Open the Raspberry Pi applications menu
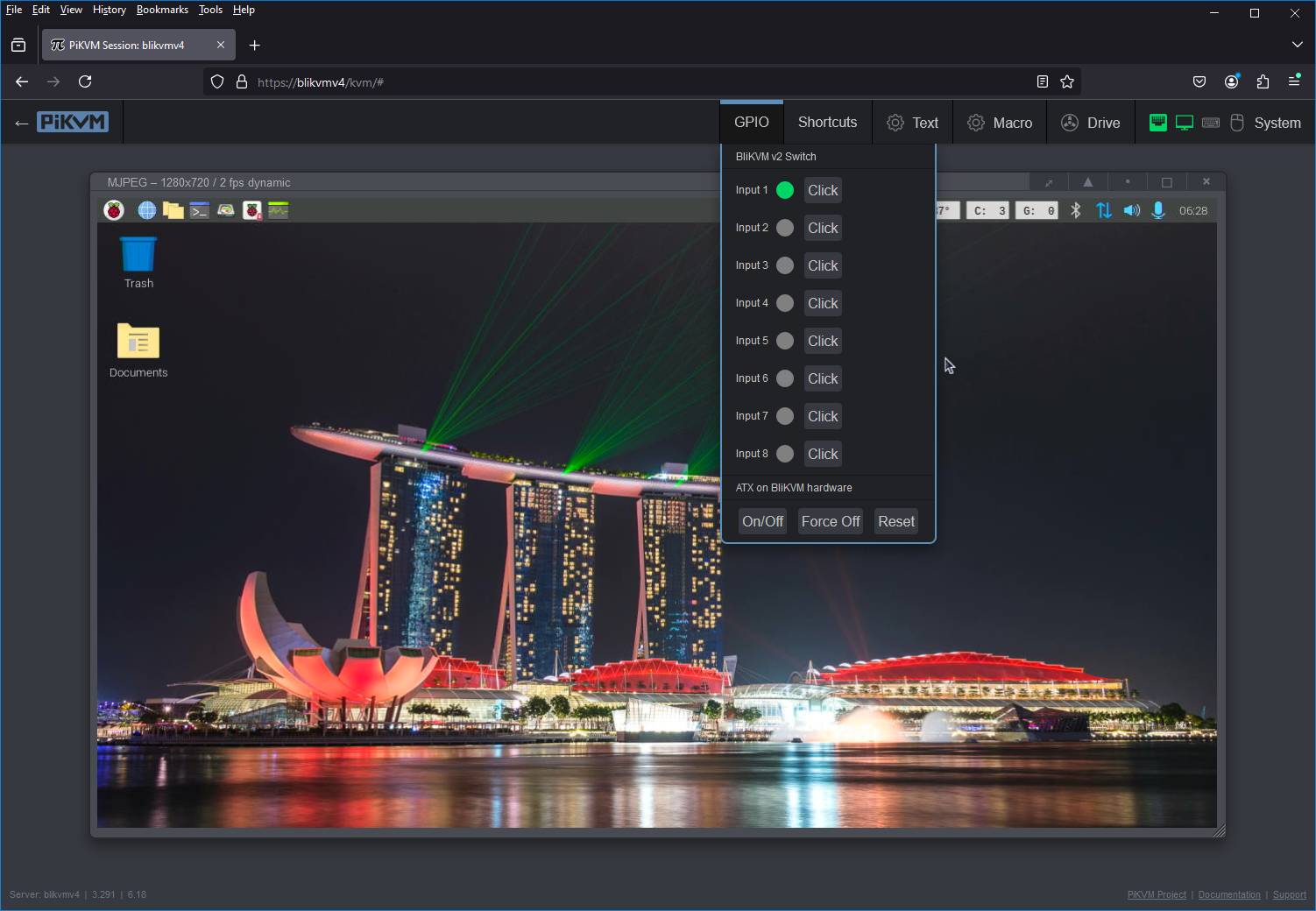The image size is (1316, 911). tap(114, 210)
